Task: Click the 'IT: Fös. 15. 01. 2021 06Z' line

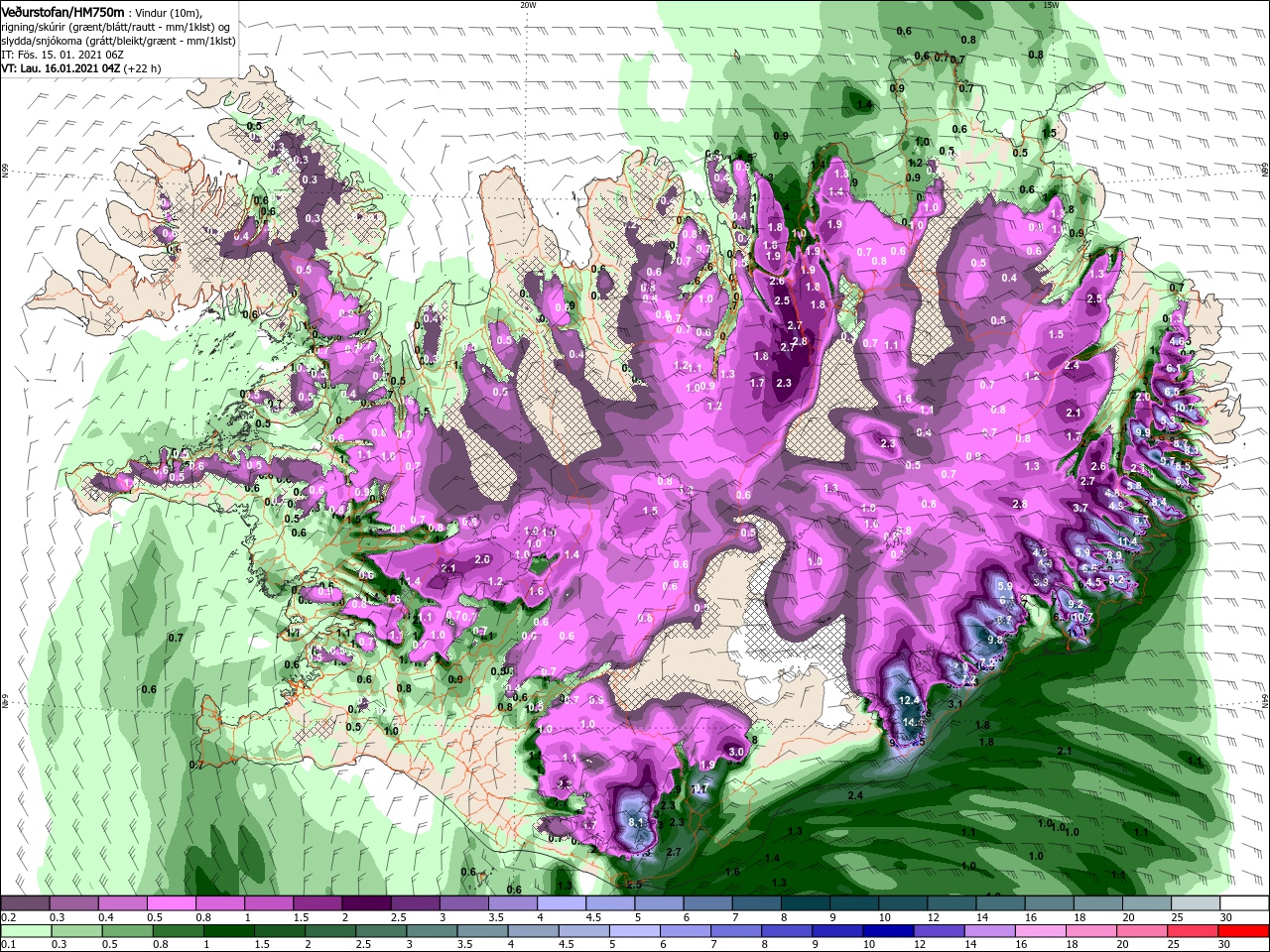Action: [x=63, y=55]
